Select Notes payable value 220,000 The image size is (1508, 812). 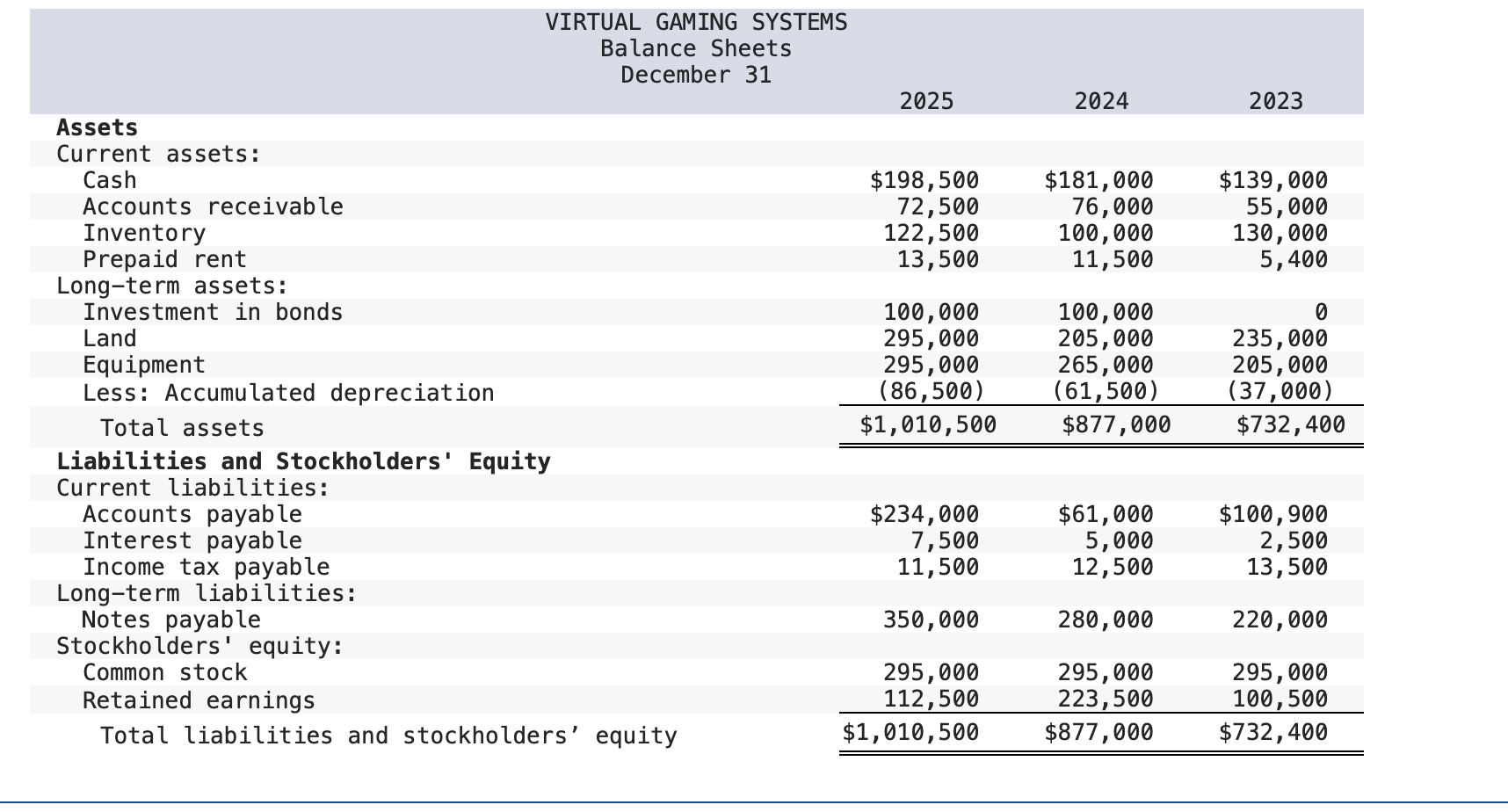click(1280, 620)
